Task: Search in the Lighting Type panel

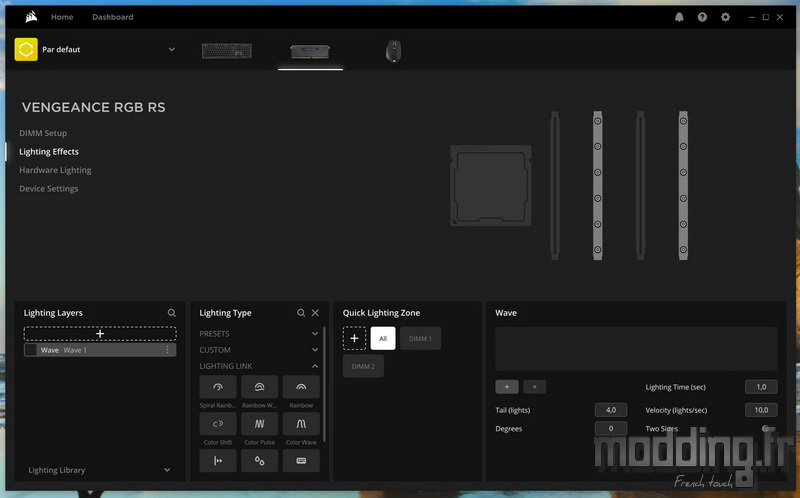Action: (301, 313)
